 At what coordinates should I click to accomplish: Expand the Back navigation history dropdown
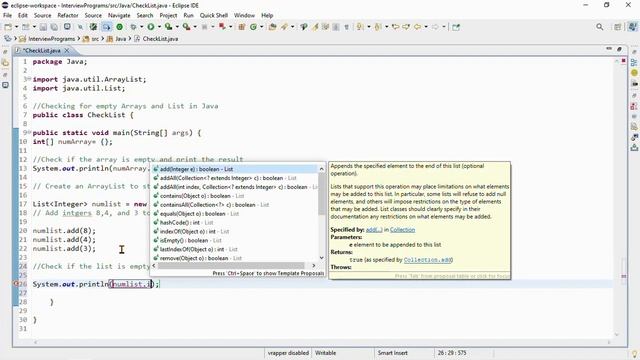[x=426, y=27]
